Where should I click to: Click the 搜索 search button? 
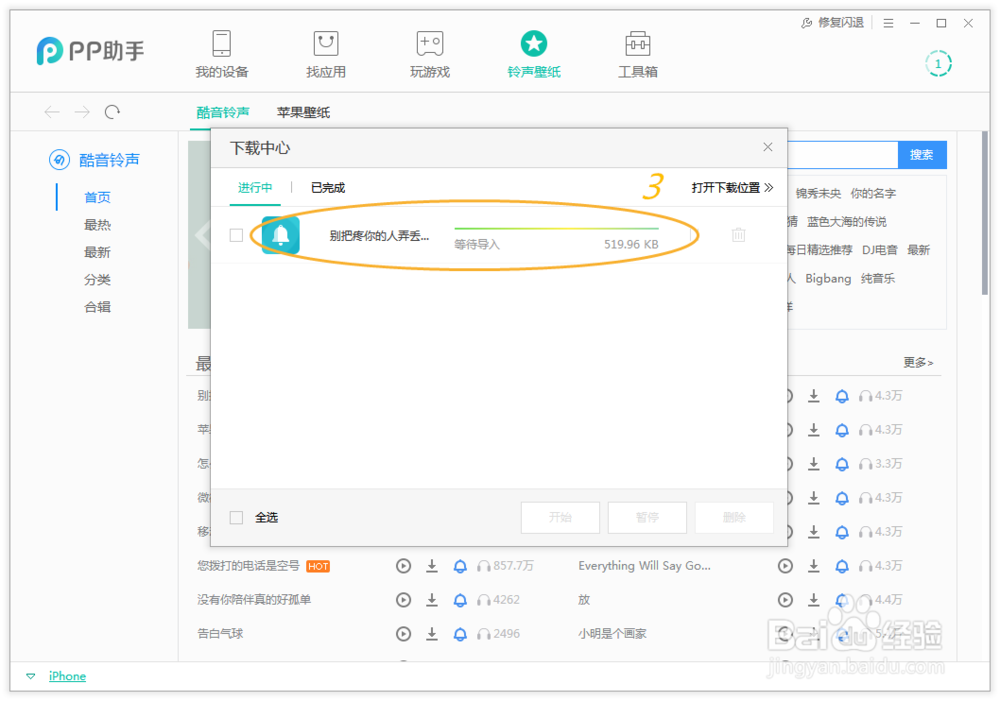coord(922,154)
